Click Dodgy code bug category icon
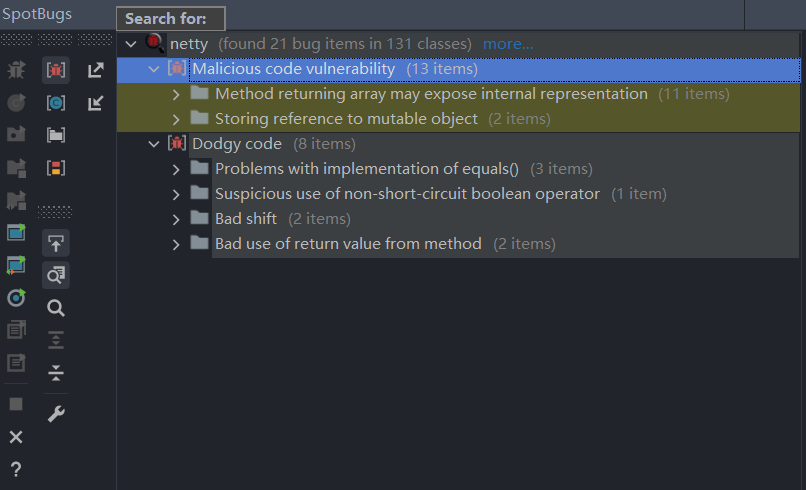 click(x=177, y=143)
